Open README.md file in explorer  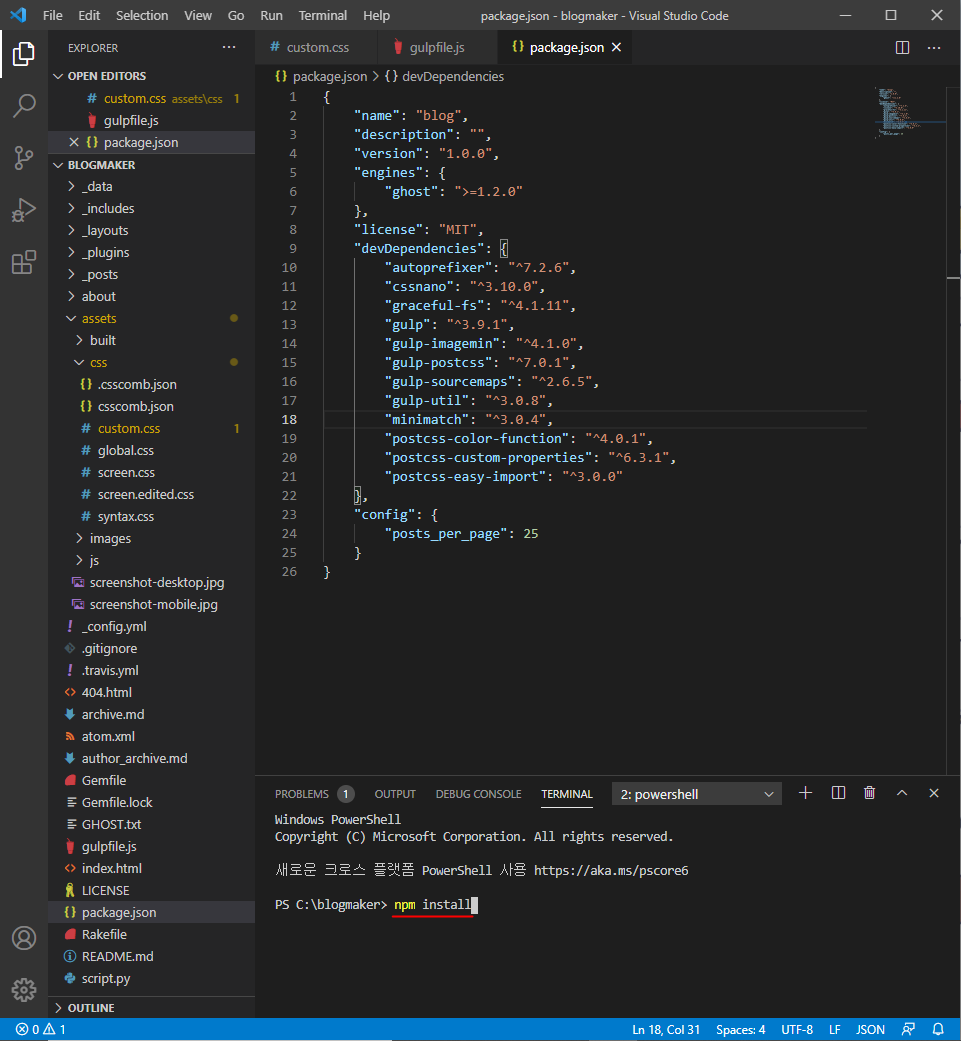117,956
